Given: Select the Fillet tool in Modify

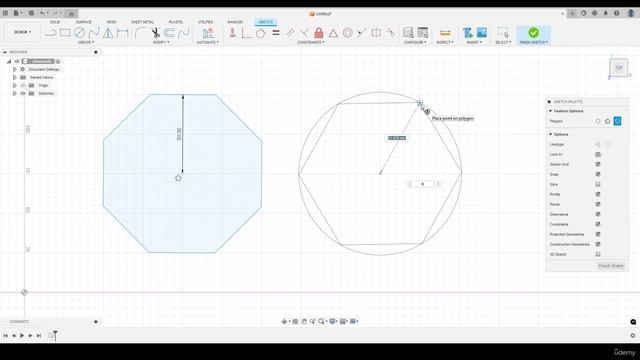Looking at the screenshot, I should [x=140, y=33].
